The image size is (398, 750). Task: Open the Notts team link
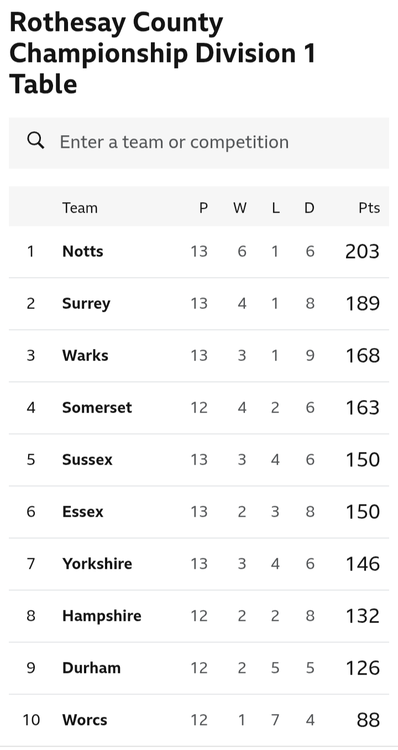pyautogui.click(x=83, y=251)
